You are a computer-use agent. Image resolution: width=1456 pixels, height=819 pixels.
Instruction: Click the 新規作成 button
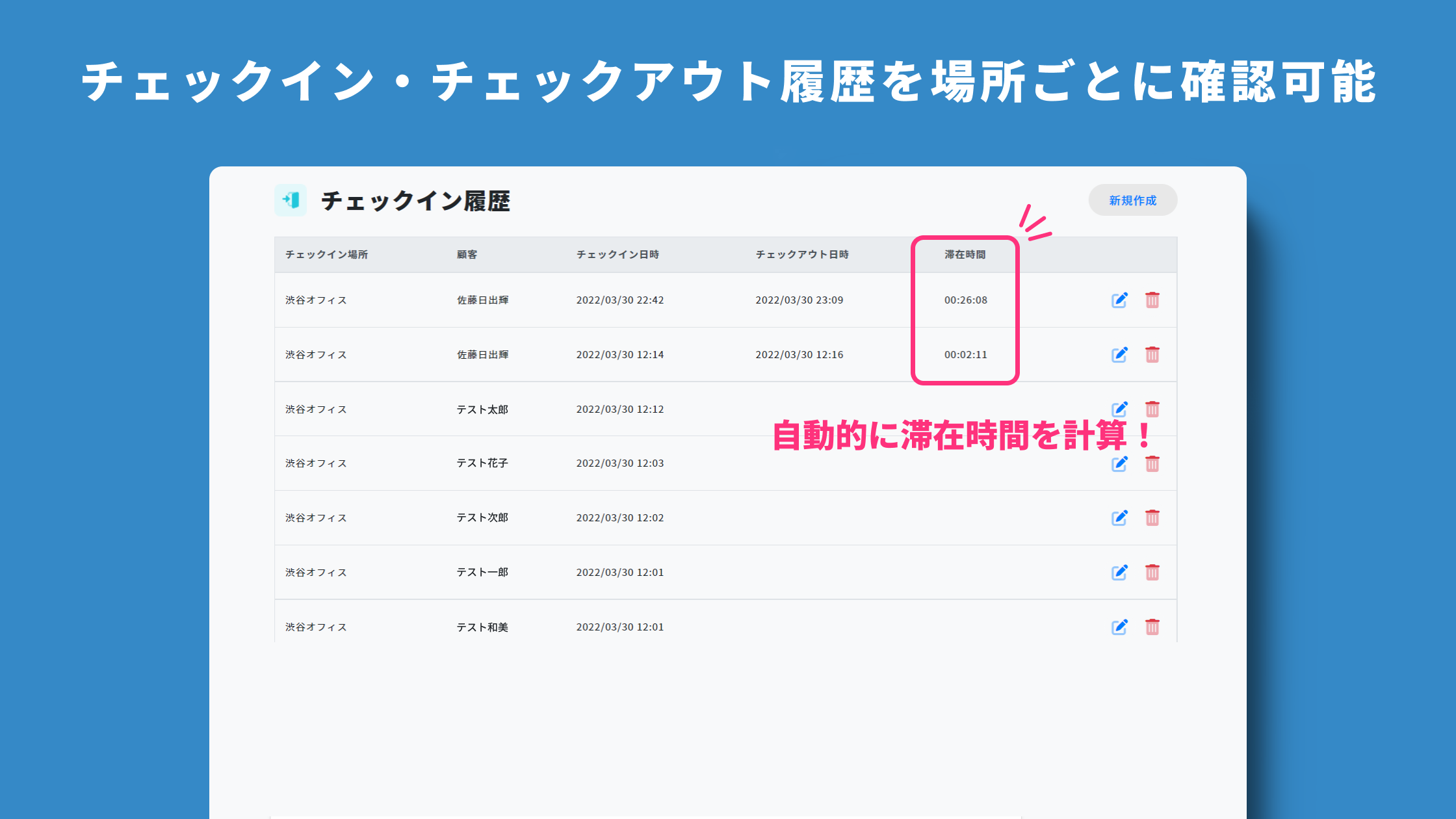(1132, 200)
